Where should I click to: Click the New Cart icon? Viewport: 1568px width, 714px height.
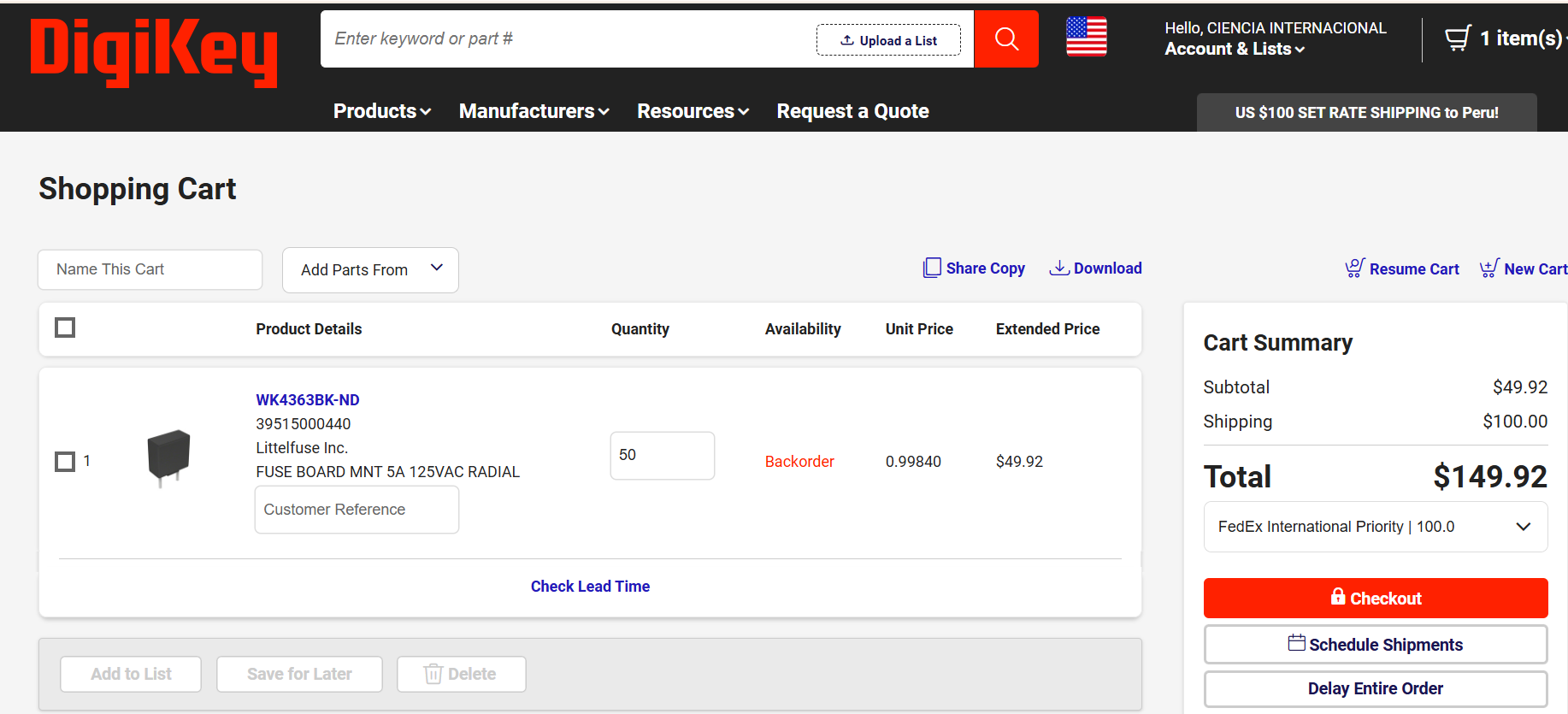tap(1489, 268)
